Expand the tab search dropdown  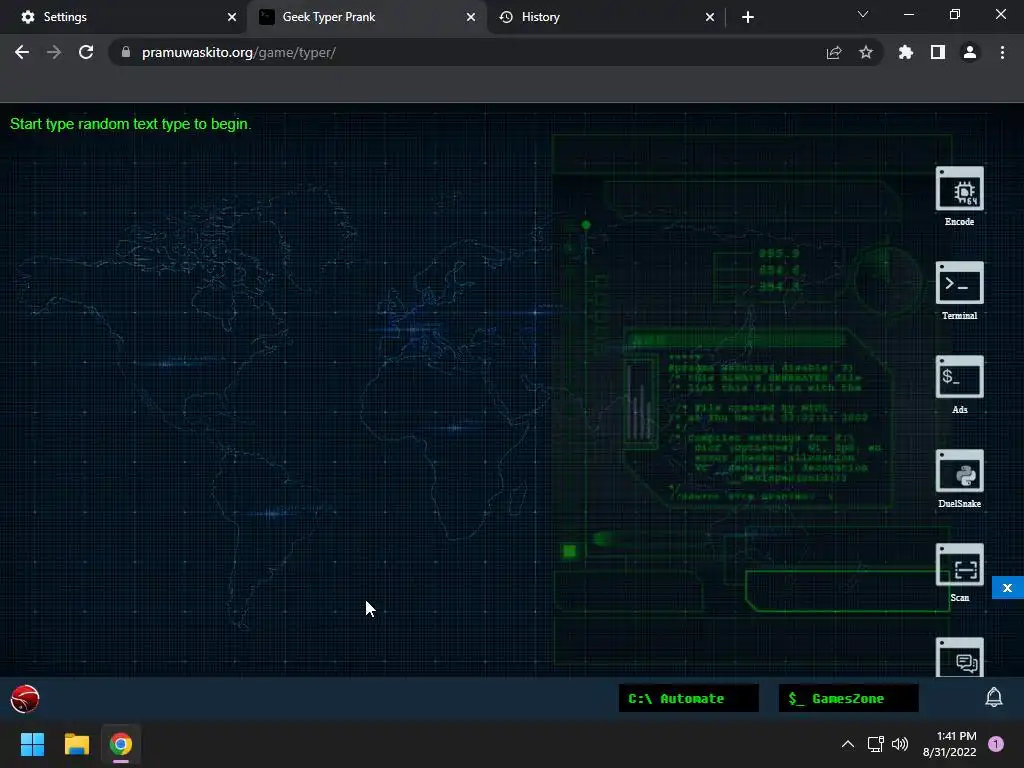(863, 14)
